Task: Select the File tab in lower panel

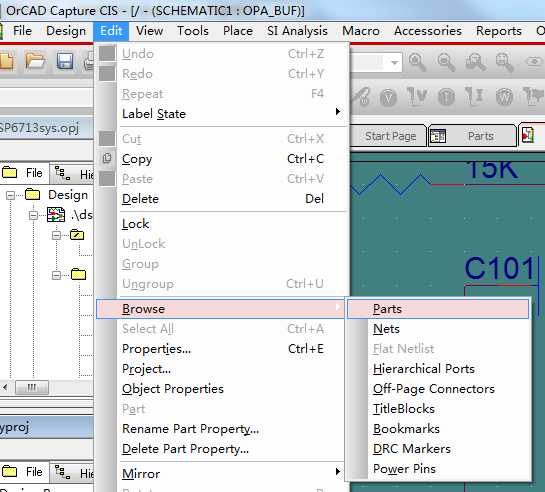Action: click(x=24, y=472)
